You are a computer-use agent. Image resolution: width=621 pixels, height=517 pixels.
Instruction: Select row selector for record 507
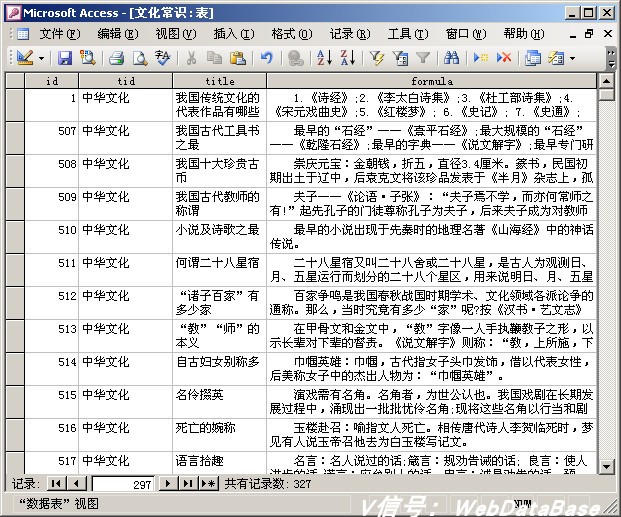15,138
